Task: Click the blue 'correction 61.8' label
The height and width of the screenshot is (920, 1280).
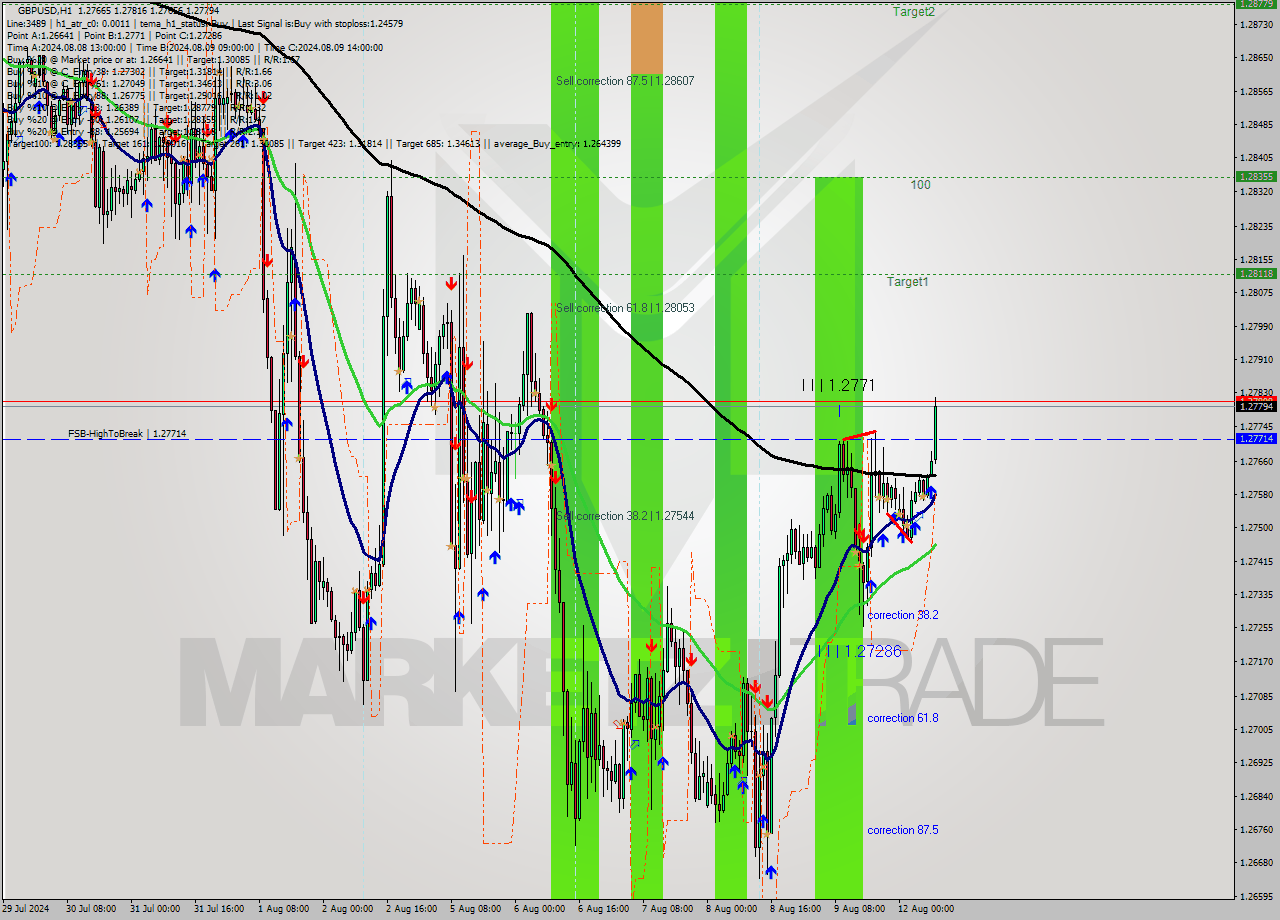Action: [903, 718]
